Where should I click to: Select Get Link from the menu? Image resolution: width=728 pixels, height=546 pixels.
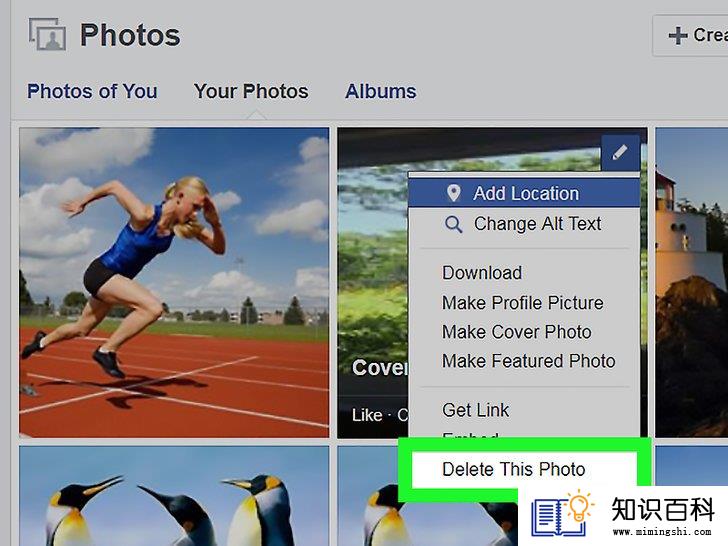(475, 410)
